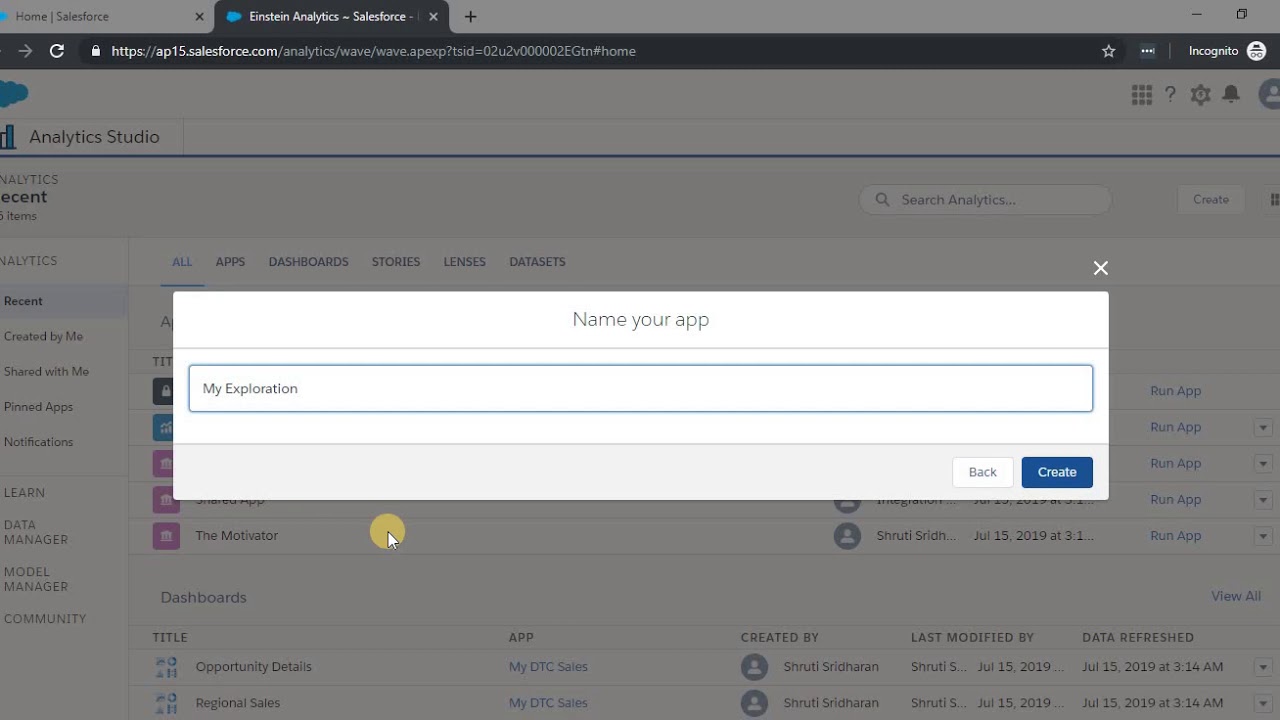
Task: Click the TITLE column header in Dashboards
Action: click(x=170, y=638)
